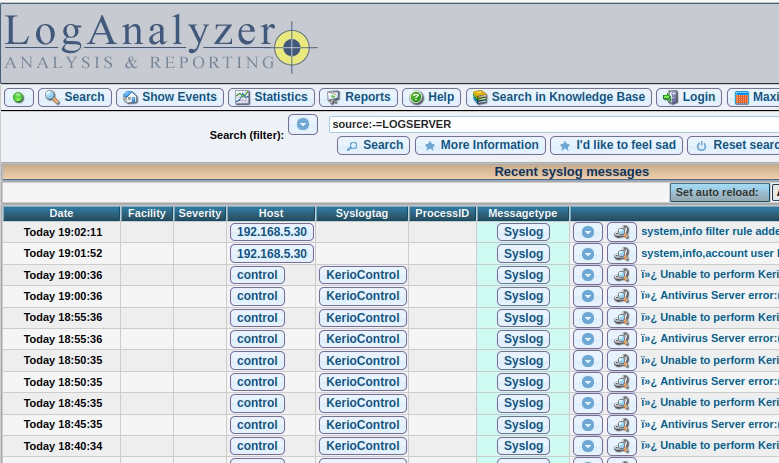Open the dropdown arrow beside Antivirus Server error at 18:50:35
The width and height of the screenshot is (779, 463).
(588, 382)
